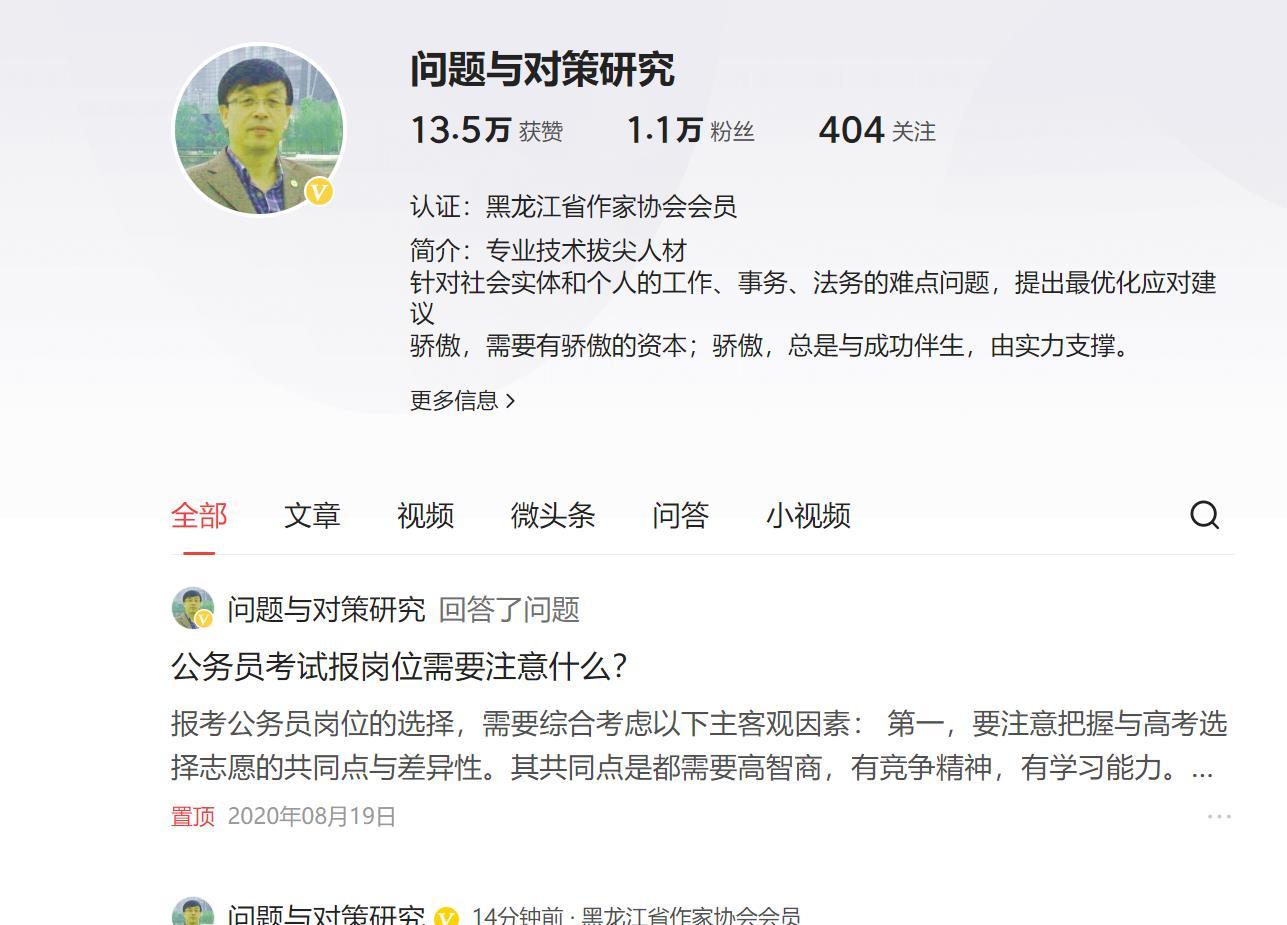1287x925 pixels.
Task: Open the answer preview text starting 报考公务员岗位
Action: coord(699,746)
